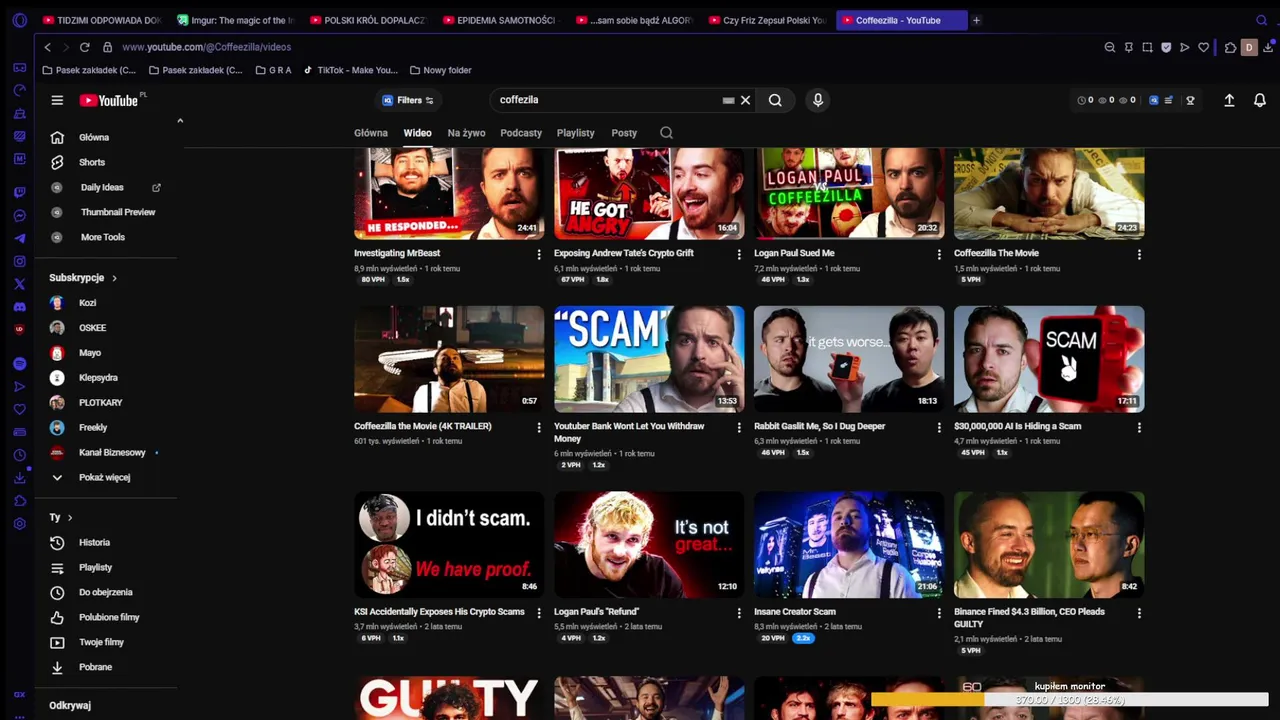Image resolution: width=1280 pixels, height=720 pixels.
Task: Open Discord in the Opera sidebar
Action: tap(19, 307)
